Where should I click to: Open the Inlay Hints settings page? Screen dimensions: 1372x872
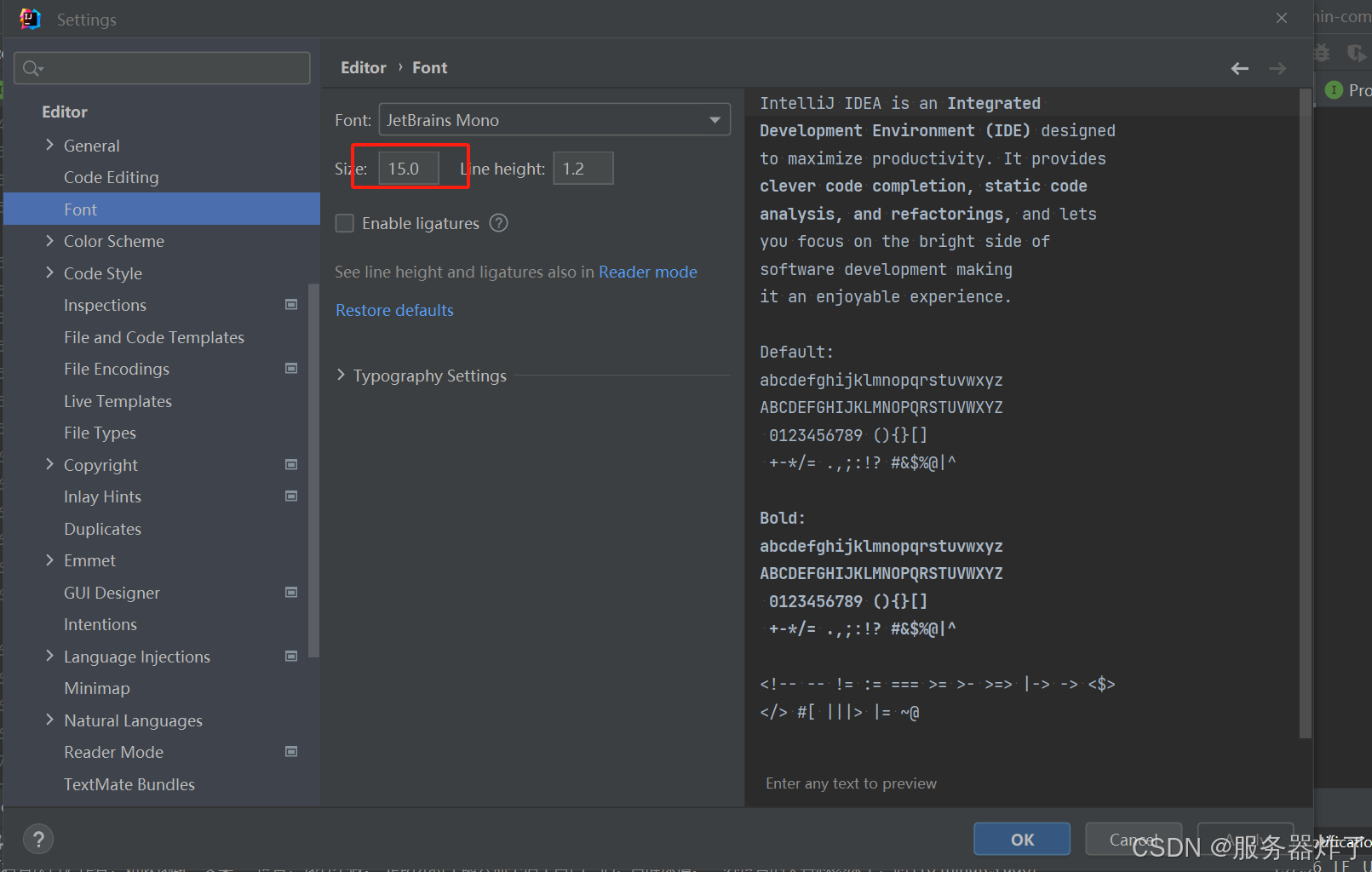(102, 496)
